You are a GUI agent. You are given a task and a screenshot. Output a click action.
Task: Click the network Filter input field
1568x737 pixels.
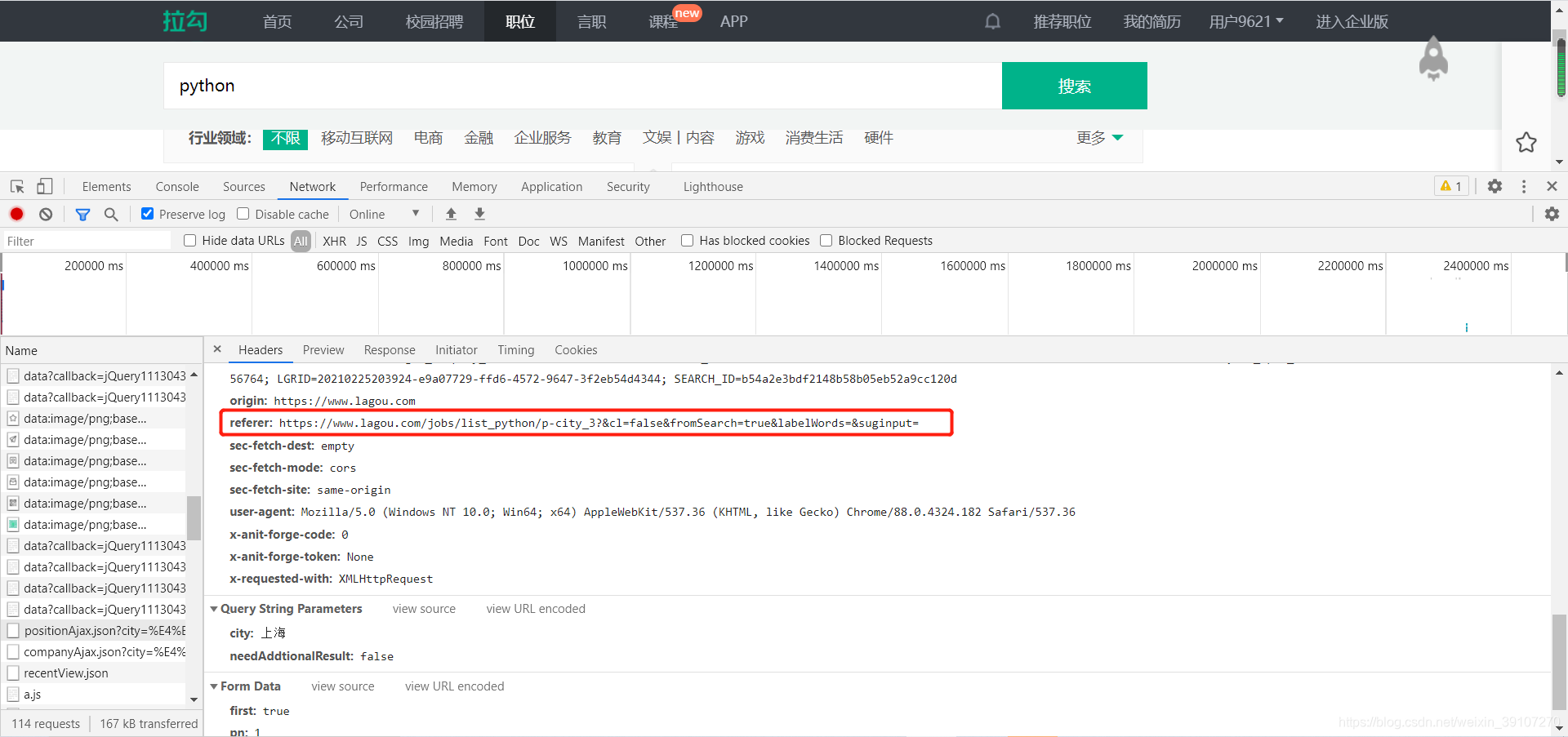point(87,241)
